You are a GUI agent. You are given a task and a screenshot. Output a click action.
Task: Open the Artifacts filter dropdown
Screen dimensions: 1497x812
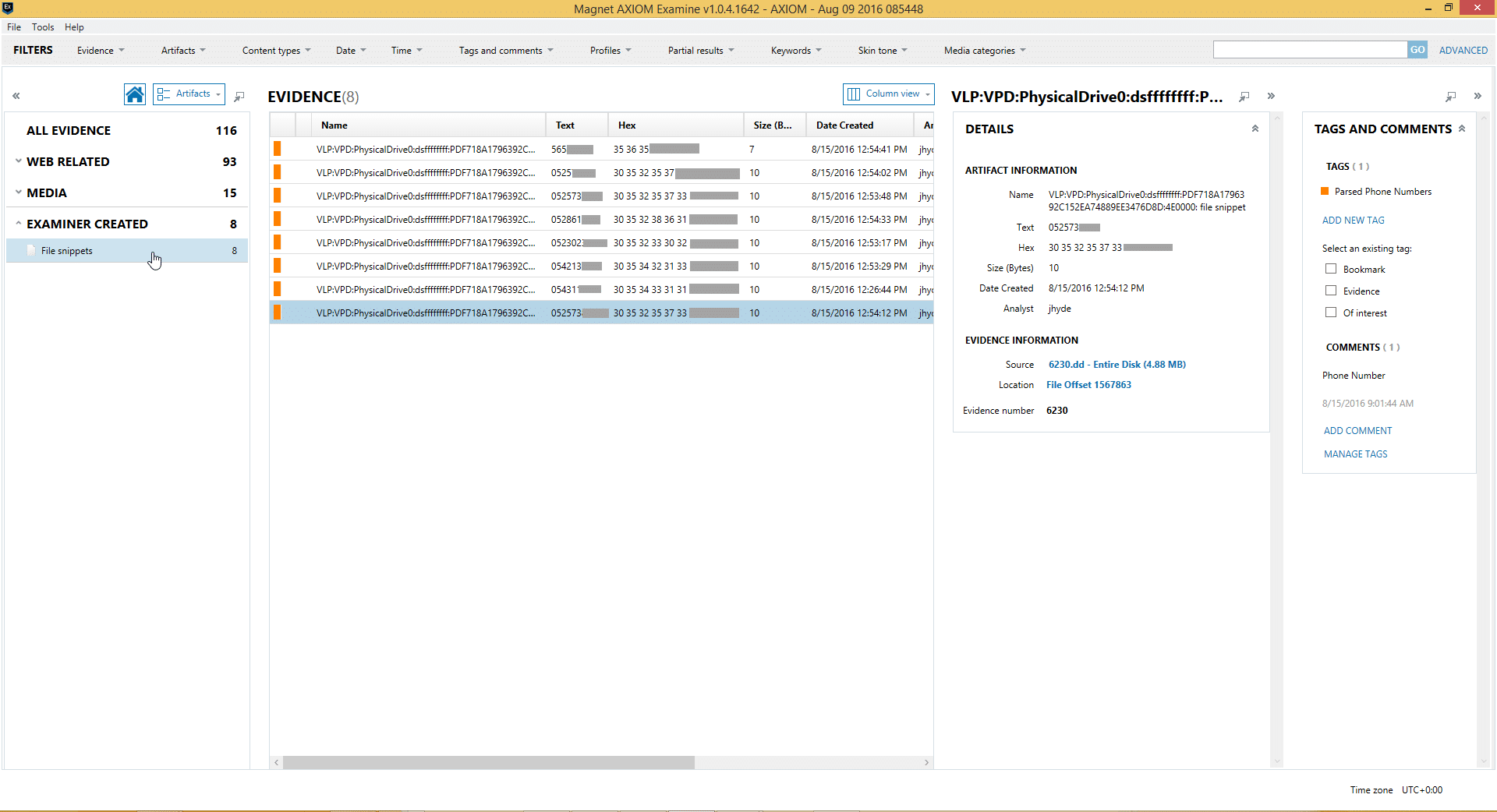[x=183, y=51]
